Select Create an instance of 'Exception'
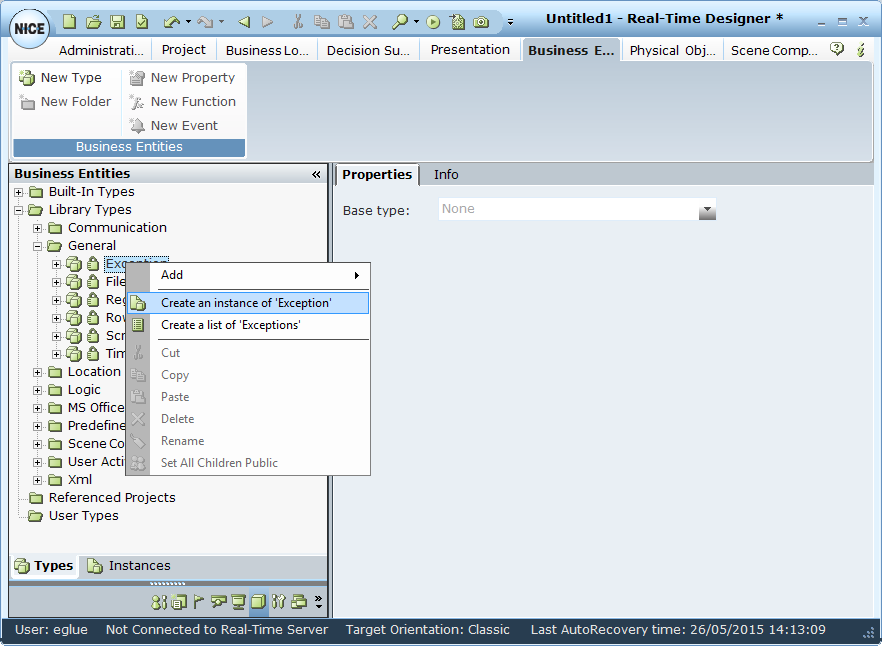Screen dimensions: 882x646 (x=246, y=303)
